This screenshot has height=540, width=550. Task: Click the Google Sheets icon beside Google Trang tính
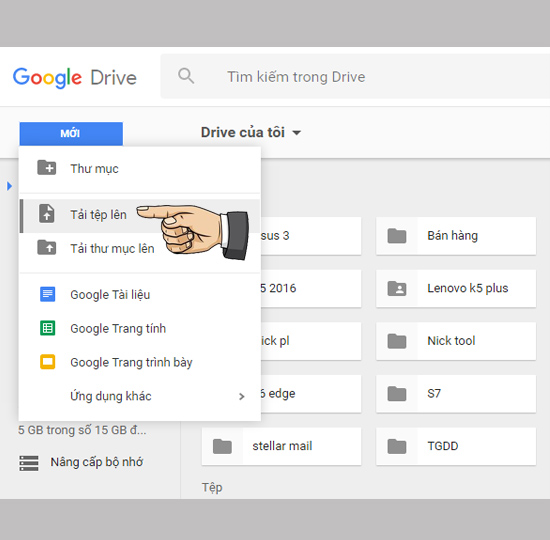(x=47, y=328)
